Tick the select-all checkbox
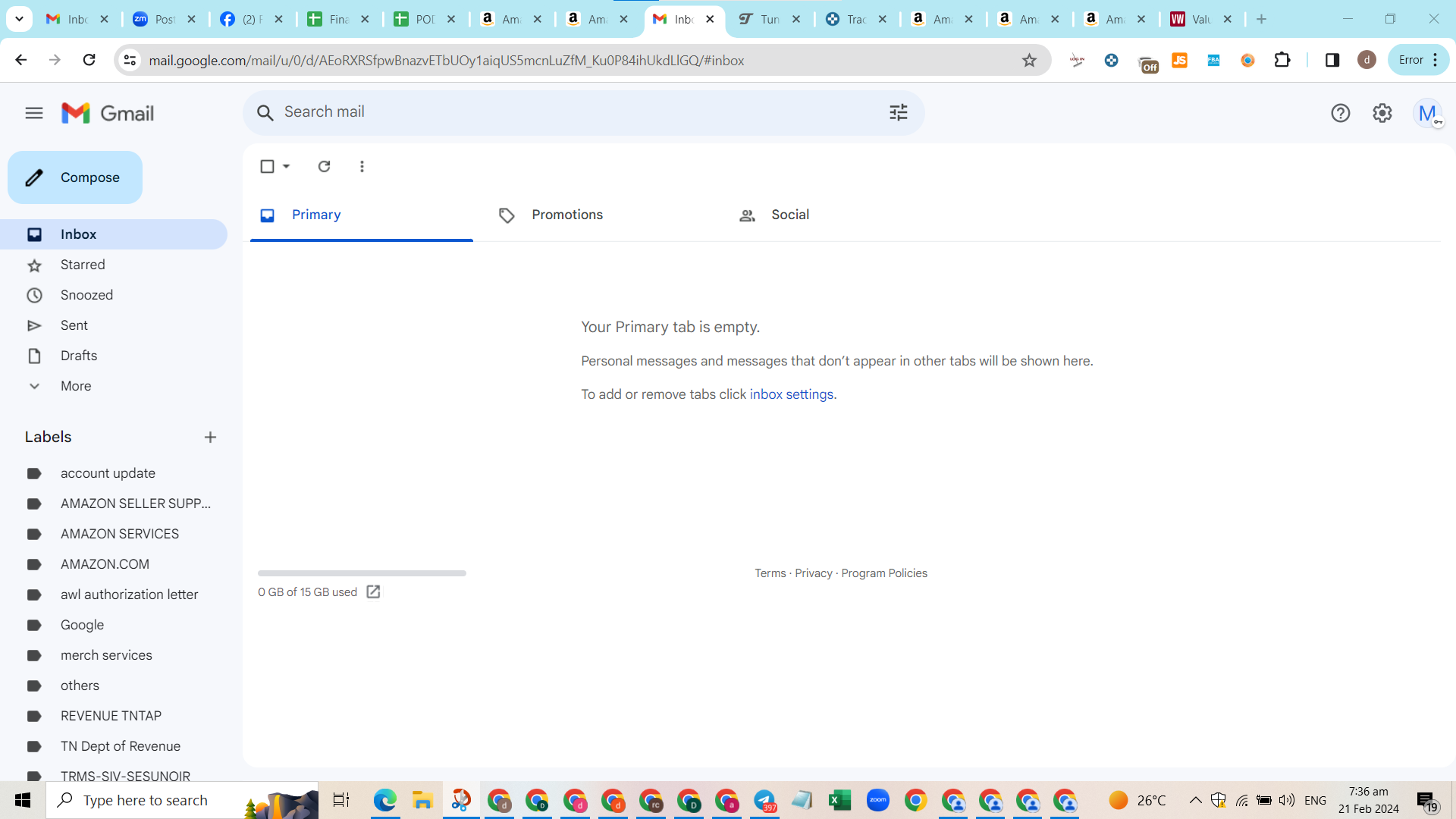This screenshot has height=819, width=1456. coord(267,166)
